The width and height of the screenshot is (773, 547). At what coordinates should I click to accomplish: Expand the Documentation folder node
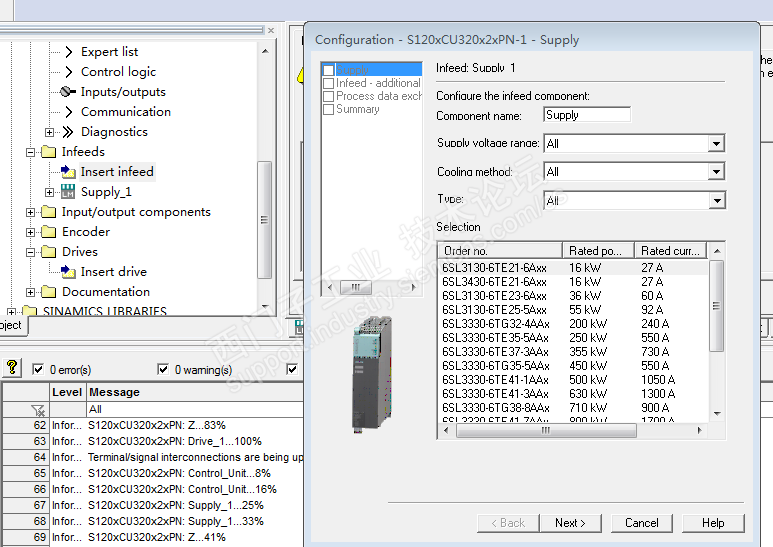[x=31, y=292]
